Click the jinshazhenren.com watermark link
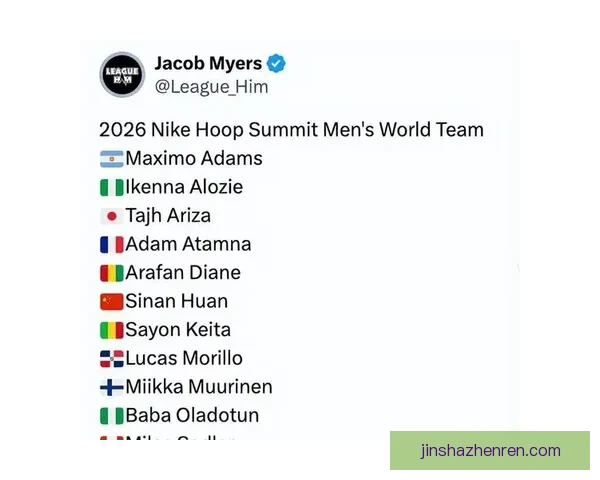 [x=490, y=451]
